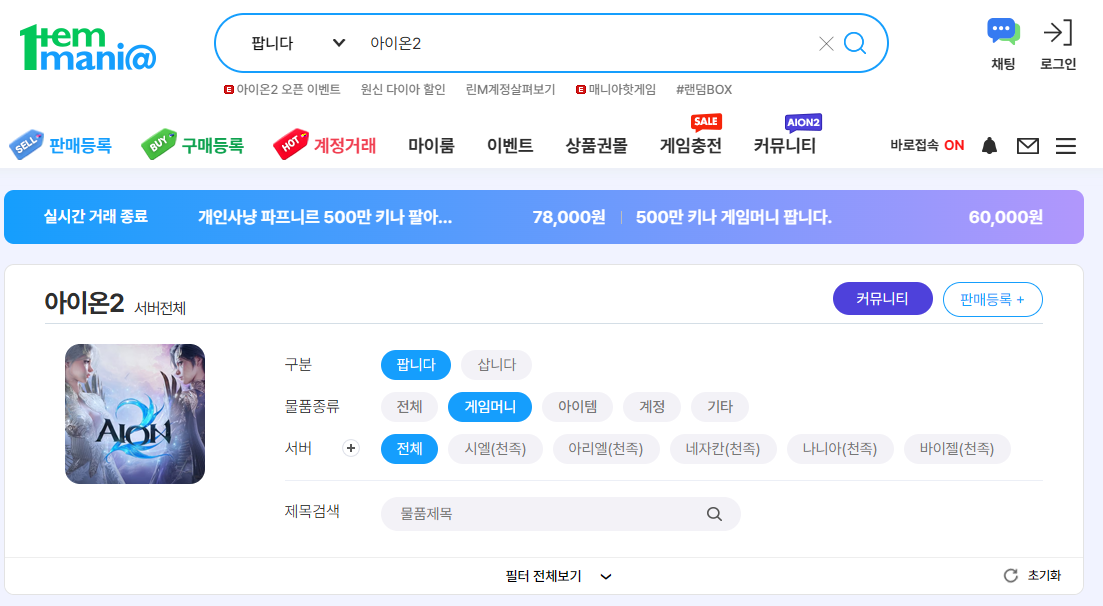This screenshot has width=1103, height=606.
Task: Toggle 바로접속 ON setting
Action: [x=927, y=146]
